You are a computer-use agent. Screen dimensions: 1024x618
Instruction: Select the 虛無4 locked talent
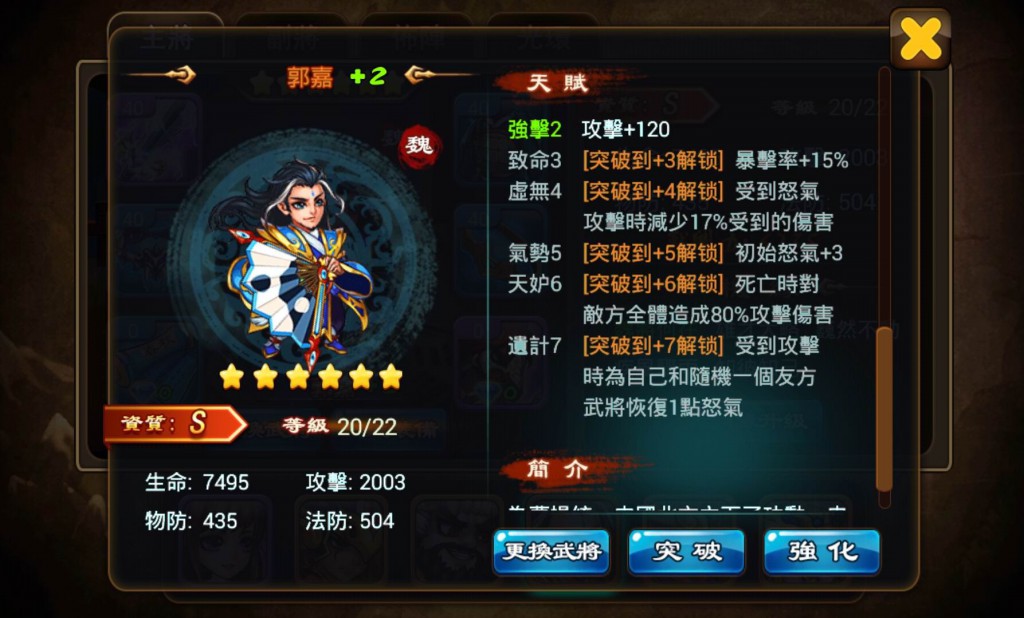pyautogui.click(x=671, y=206)
